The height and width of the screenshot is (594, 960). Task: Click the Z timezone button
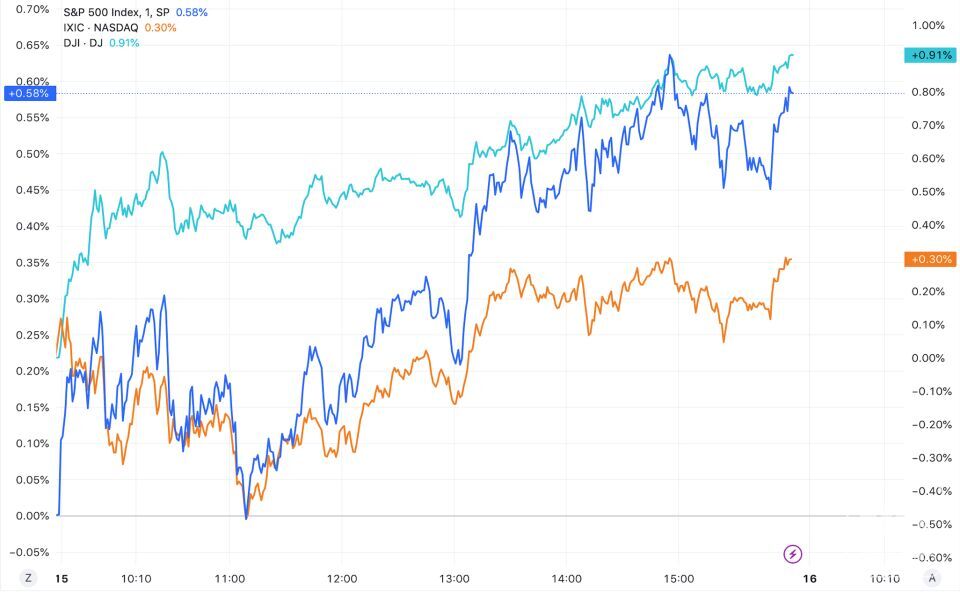click(x=29, y=577)
